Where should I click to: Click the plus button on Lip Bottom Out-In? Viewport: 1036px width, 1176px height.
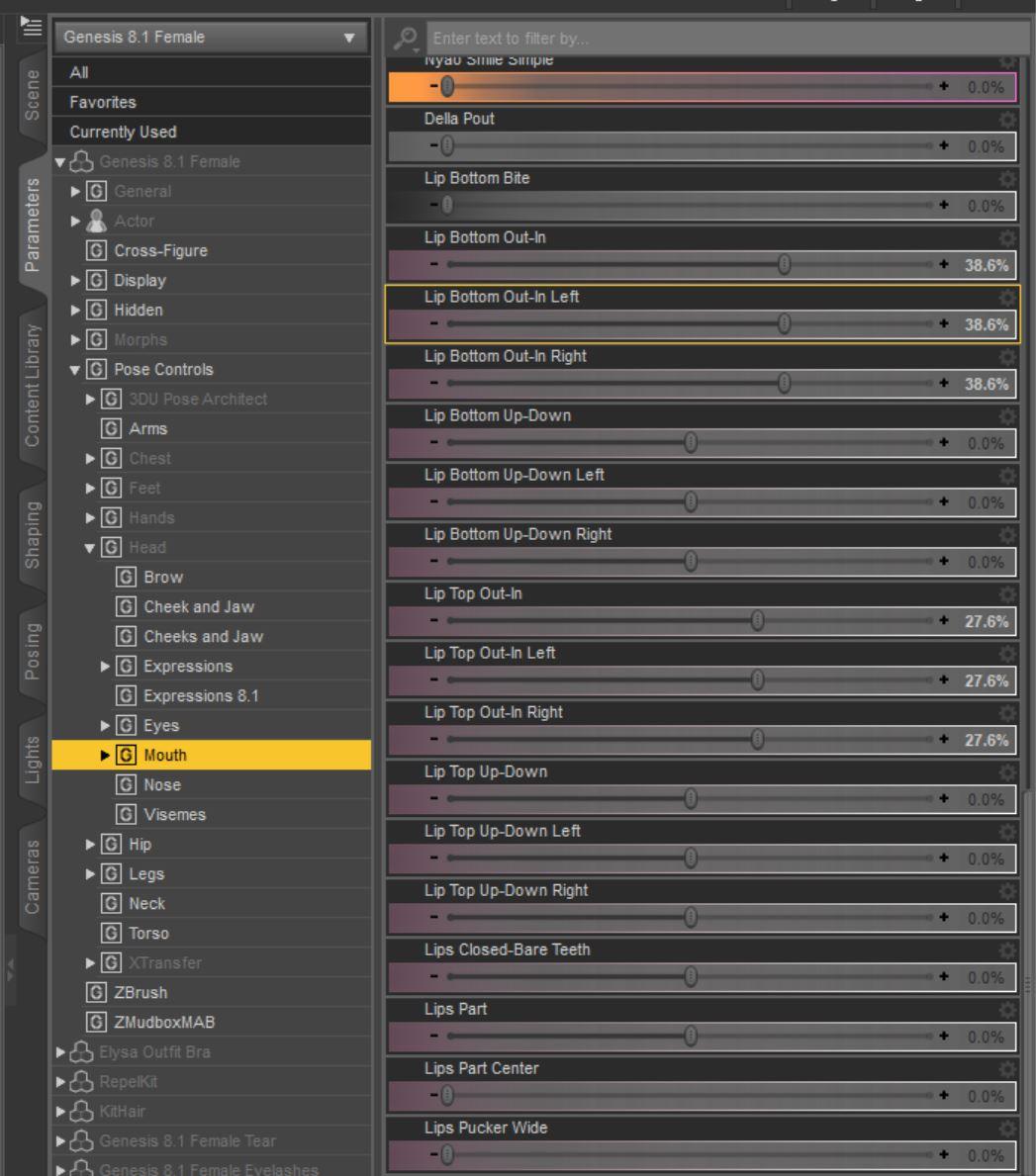click(944, 264)
